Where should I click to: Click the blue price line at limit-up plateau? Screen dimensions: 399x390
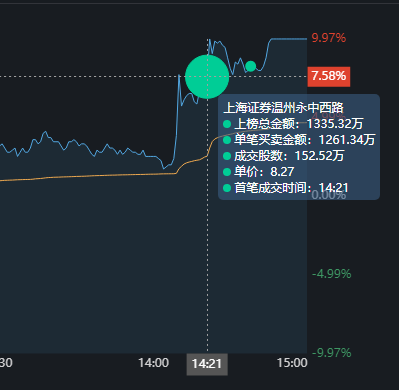(x=288, y=39)
